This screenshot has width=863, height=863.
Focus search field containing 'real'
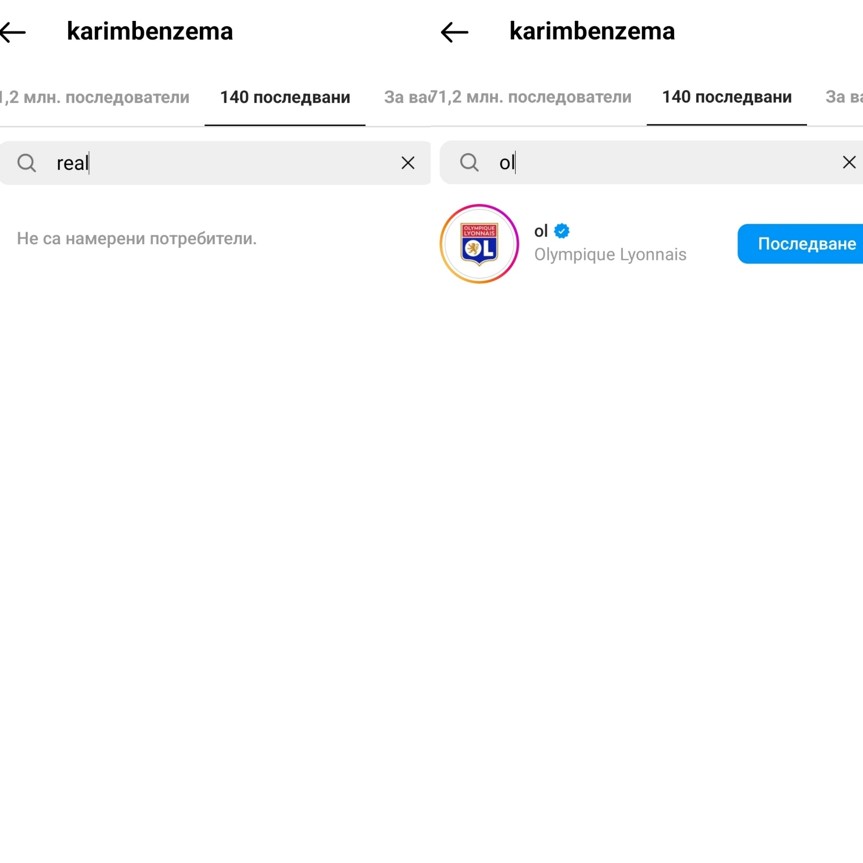point(215,163)
